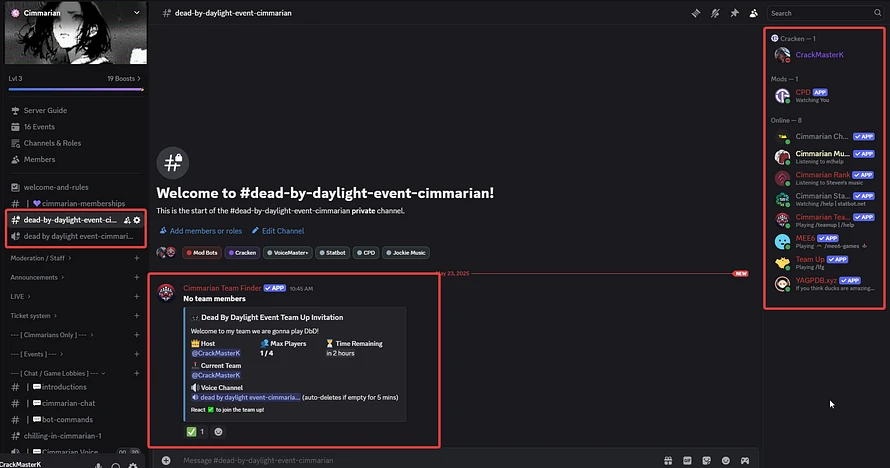890x468 pixels.
Task: Open the GIF picker
Action: click(x=687, y=461)
